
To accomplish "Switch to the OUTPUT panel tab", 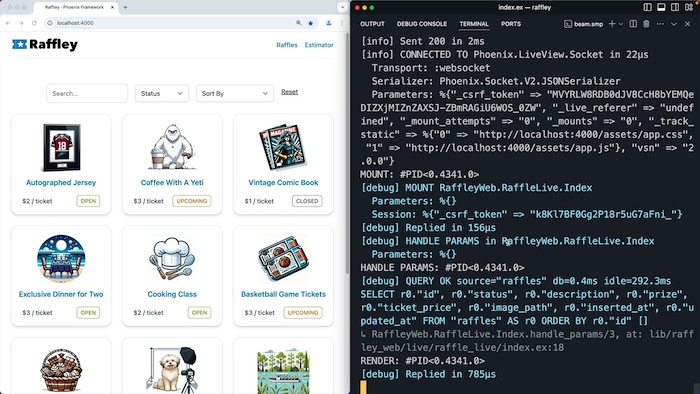I will pyautogui.click(x=372, y=24).
